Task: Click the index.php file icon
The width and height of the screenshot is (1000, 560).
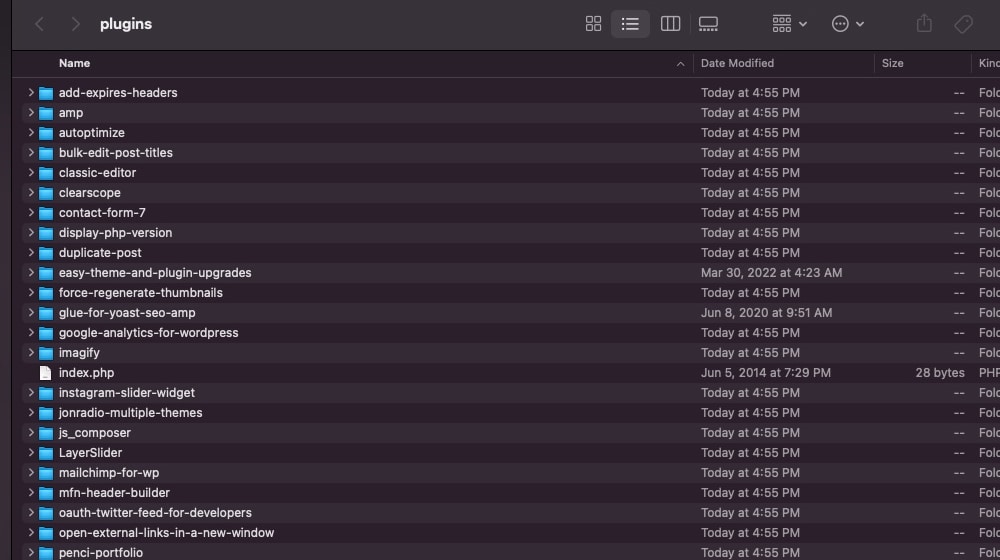Action: click(45, 372)
